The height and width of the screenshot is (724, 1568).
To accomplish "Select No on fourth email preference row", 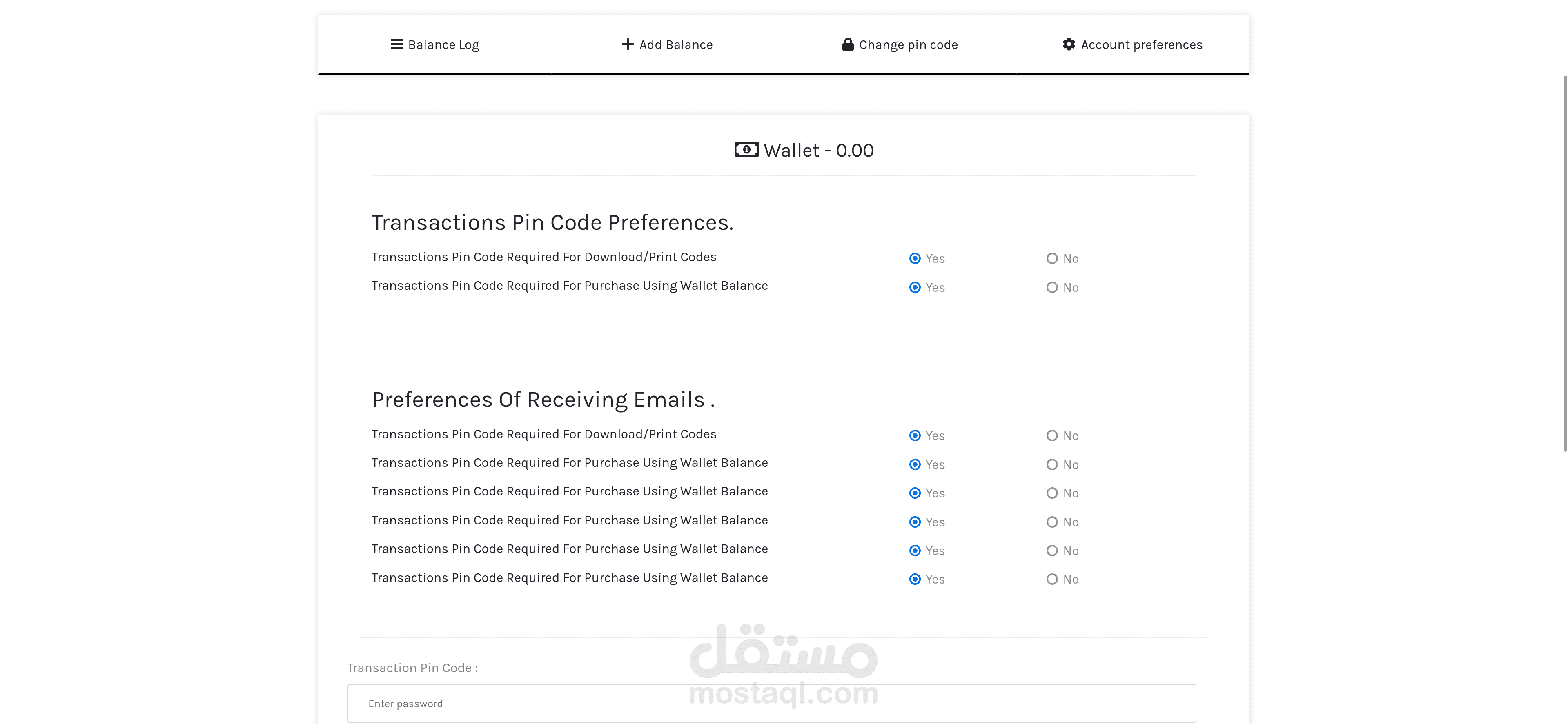I will tap(1052, 522).
